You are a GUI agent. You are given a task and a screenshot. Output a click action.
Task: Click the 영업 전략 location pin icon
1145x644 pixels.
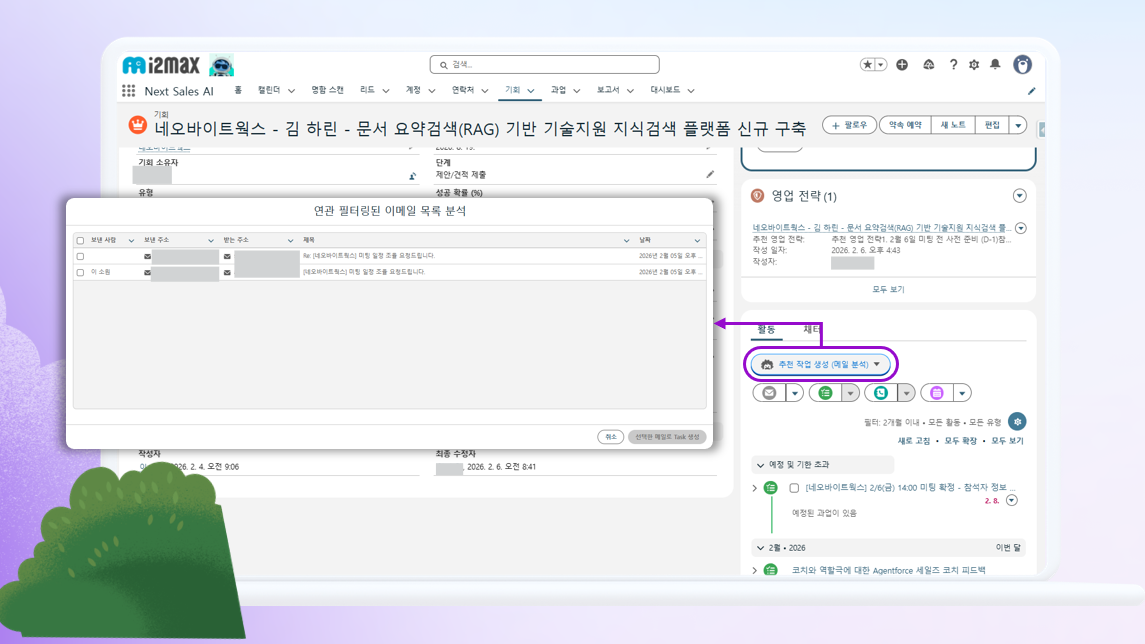757,196
